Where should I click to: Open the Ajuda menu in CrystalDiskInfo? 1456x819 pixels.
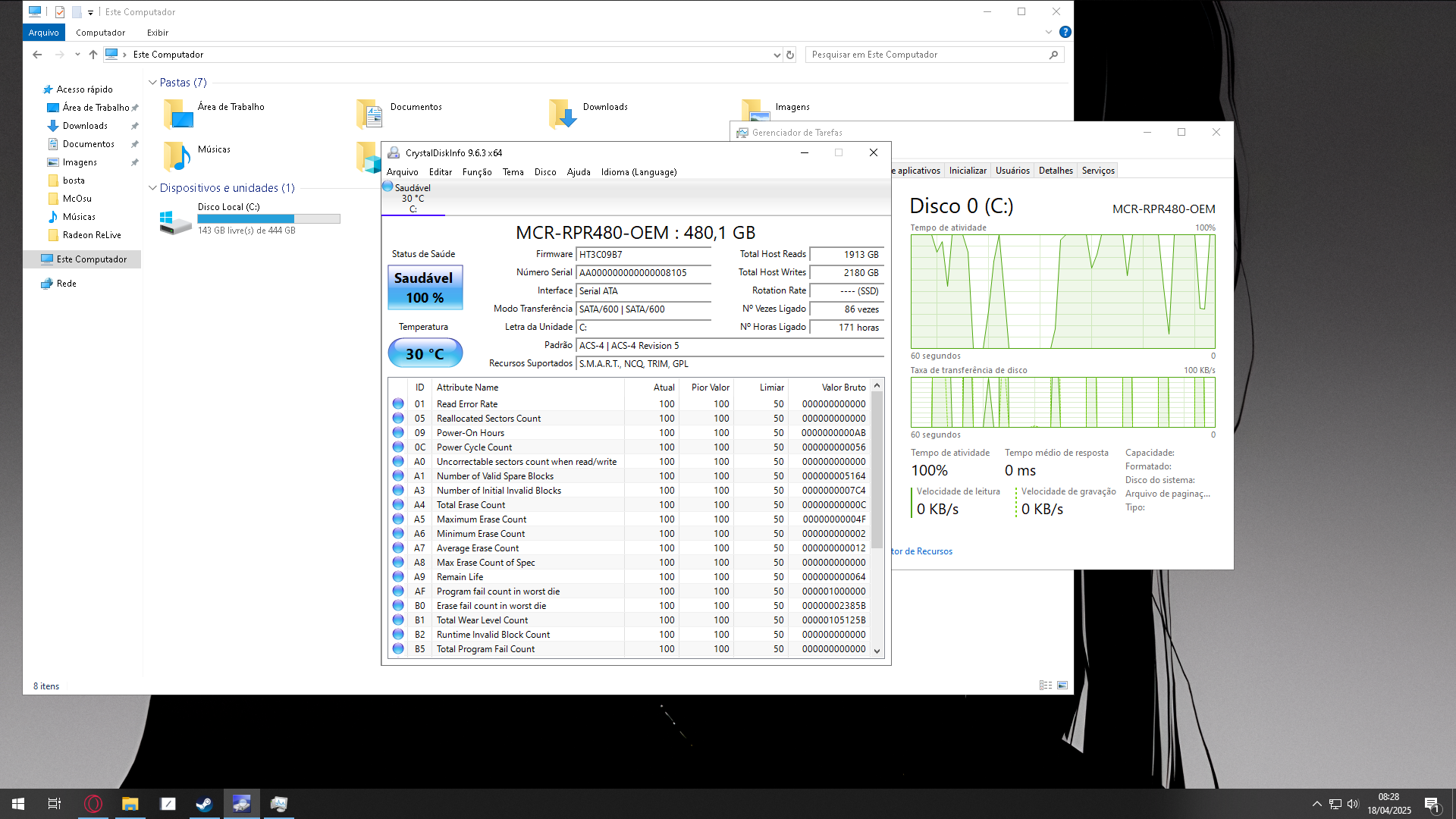(x=579, y=172)
